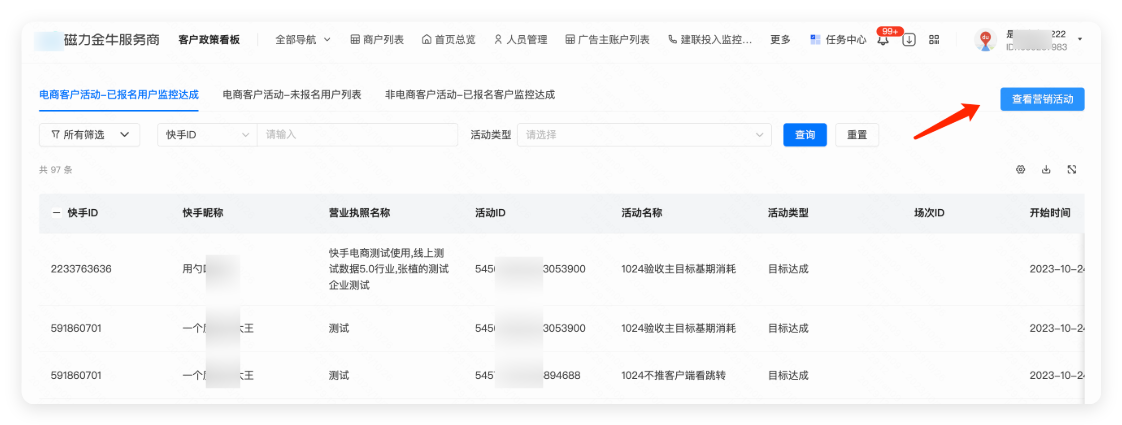This screenshot has width=1122, height=425.
Task: Click the 活动ID column header
Action: [x=491, y=213]
